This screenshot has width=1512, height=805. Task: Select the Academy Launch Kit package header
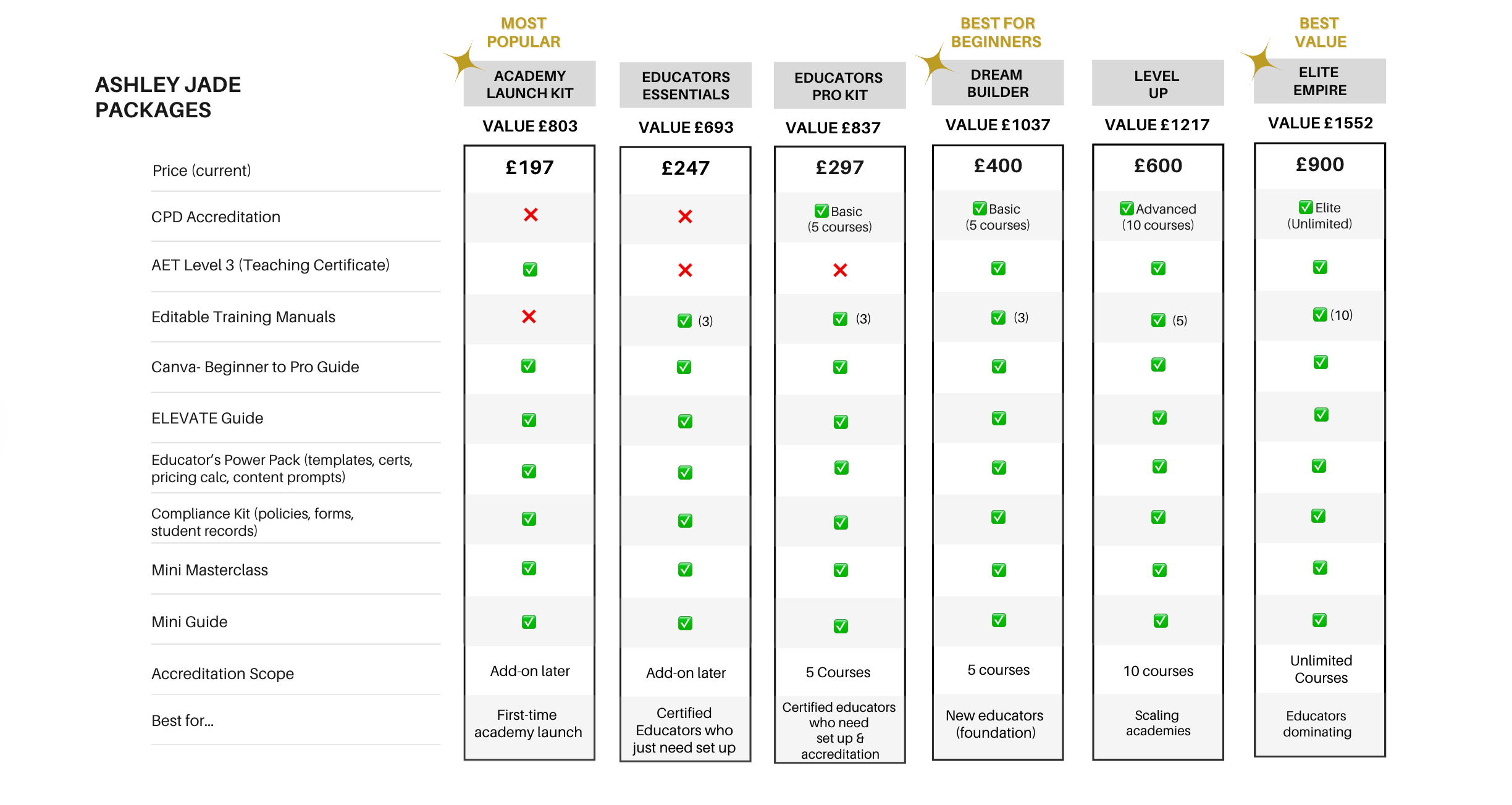tap(530, 85)
